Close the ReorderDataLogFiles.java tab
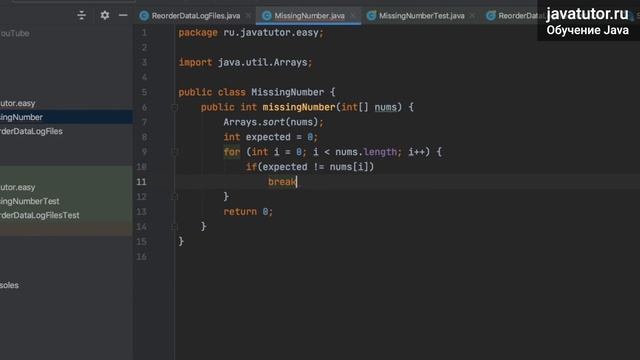Screen dimensions: 640x360 248,16
